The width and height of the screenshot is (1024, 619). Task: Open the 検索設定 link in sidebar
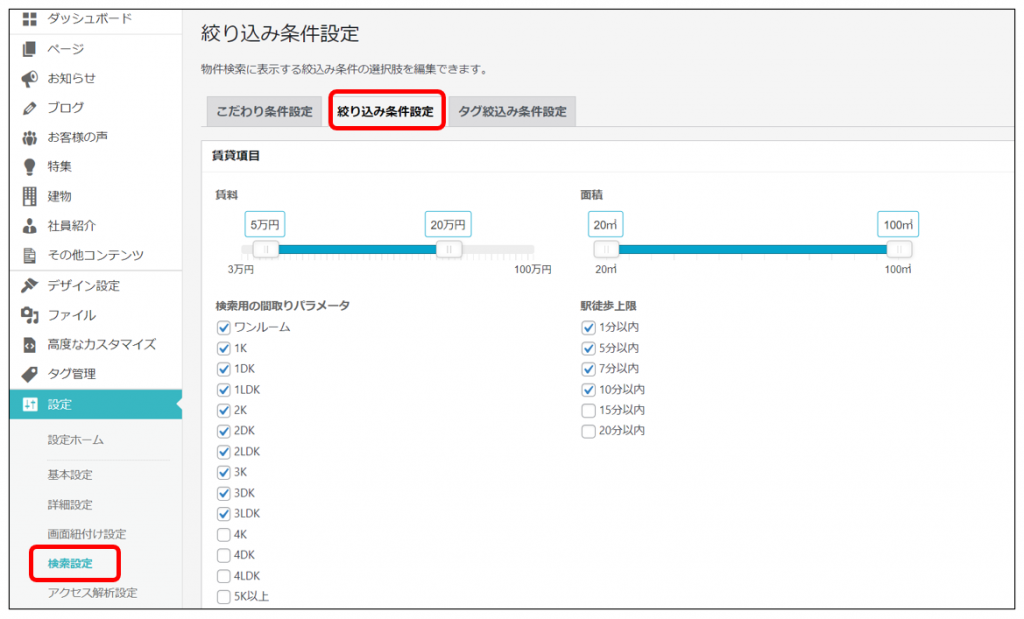click(70, 563)
